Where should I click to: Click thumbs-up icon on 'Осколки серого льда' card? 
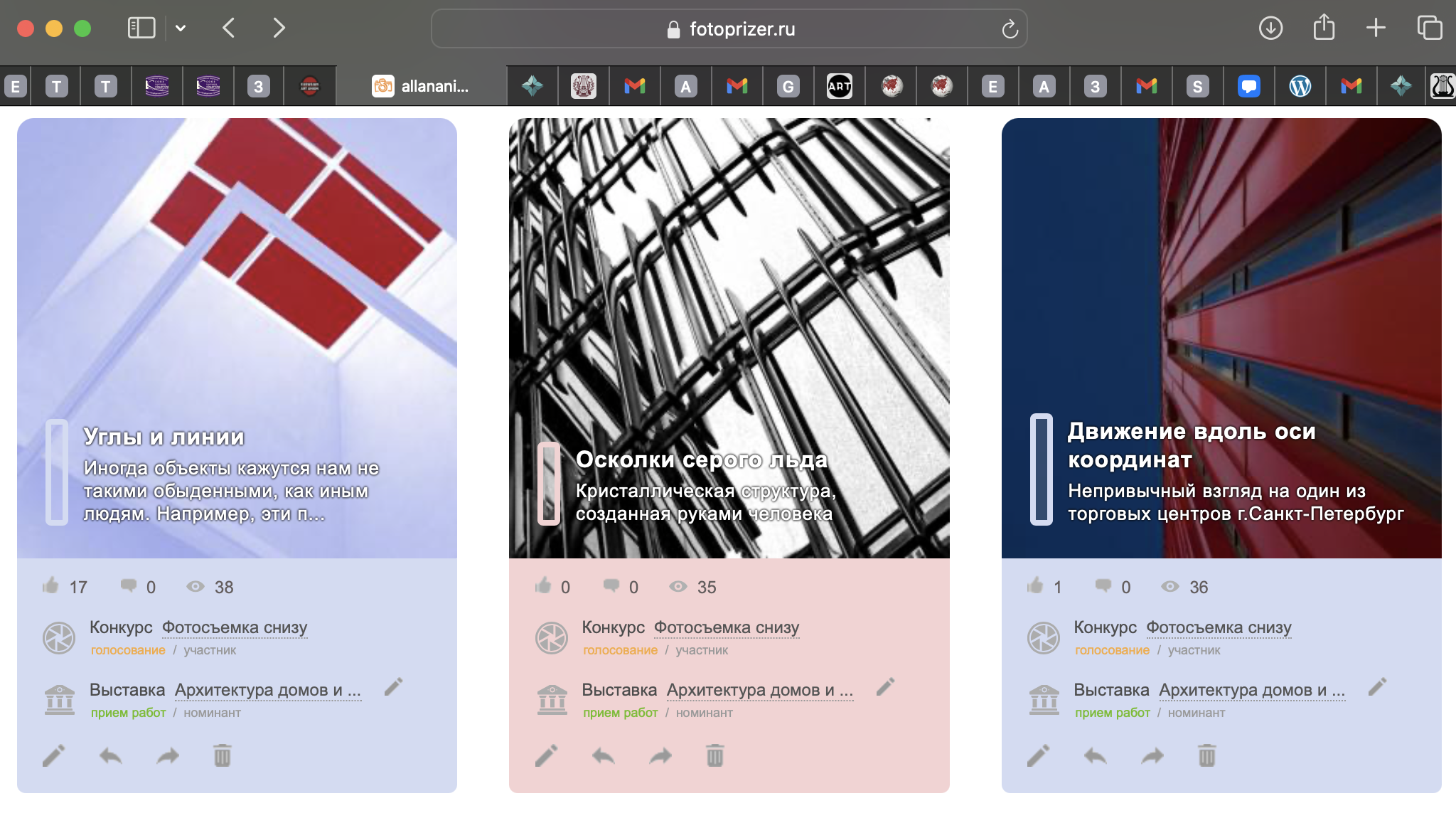543,585
